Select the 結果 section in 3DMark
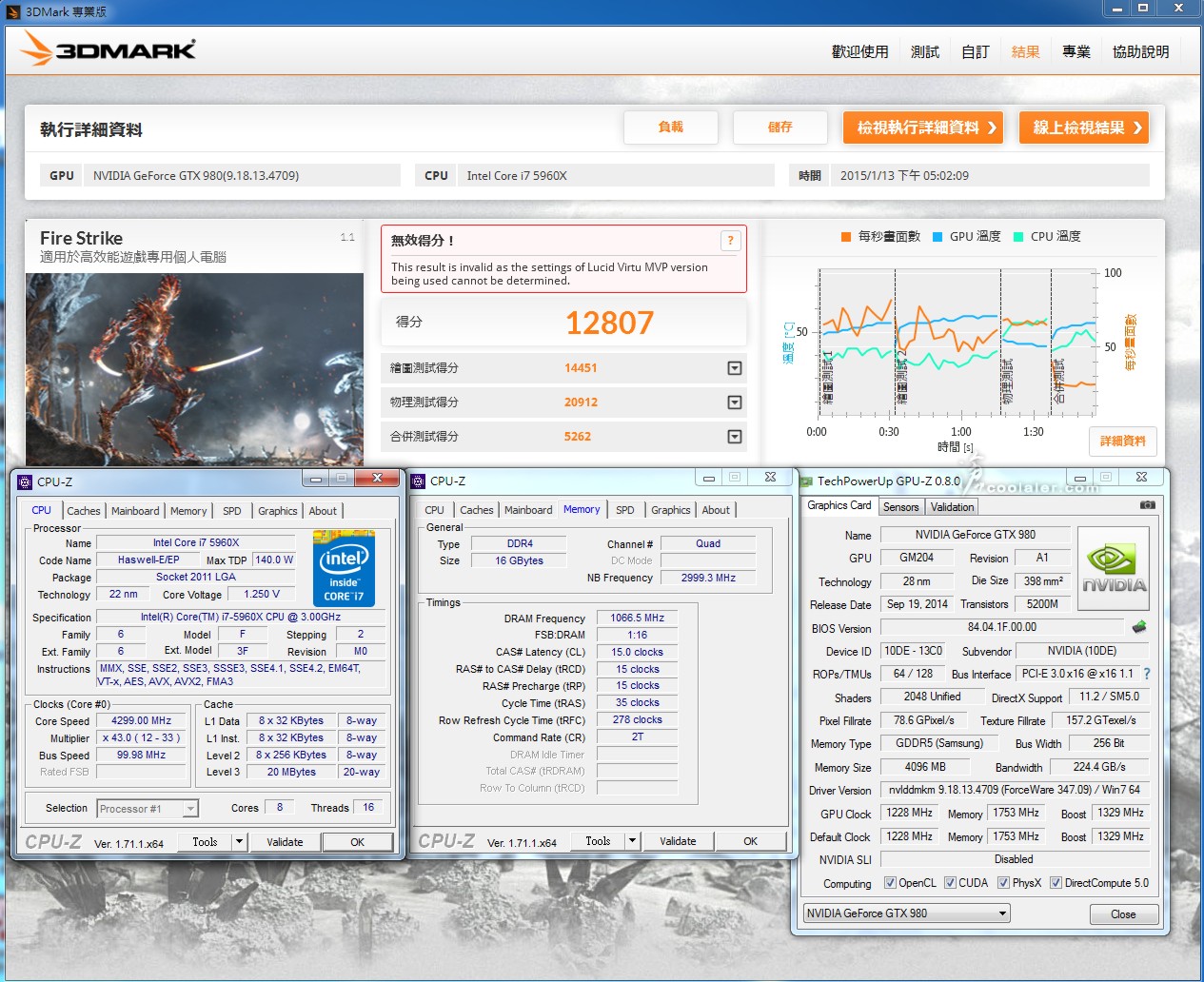This screenshot has width=1204, height=982. (x=1026, y=52)
